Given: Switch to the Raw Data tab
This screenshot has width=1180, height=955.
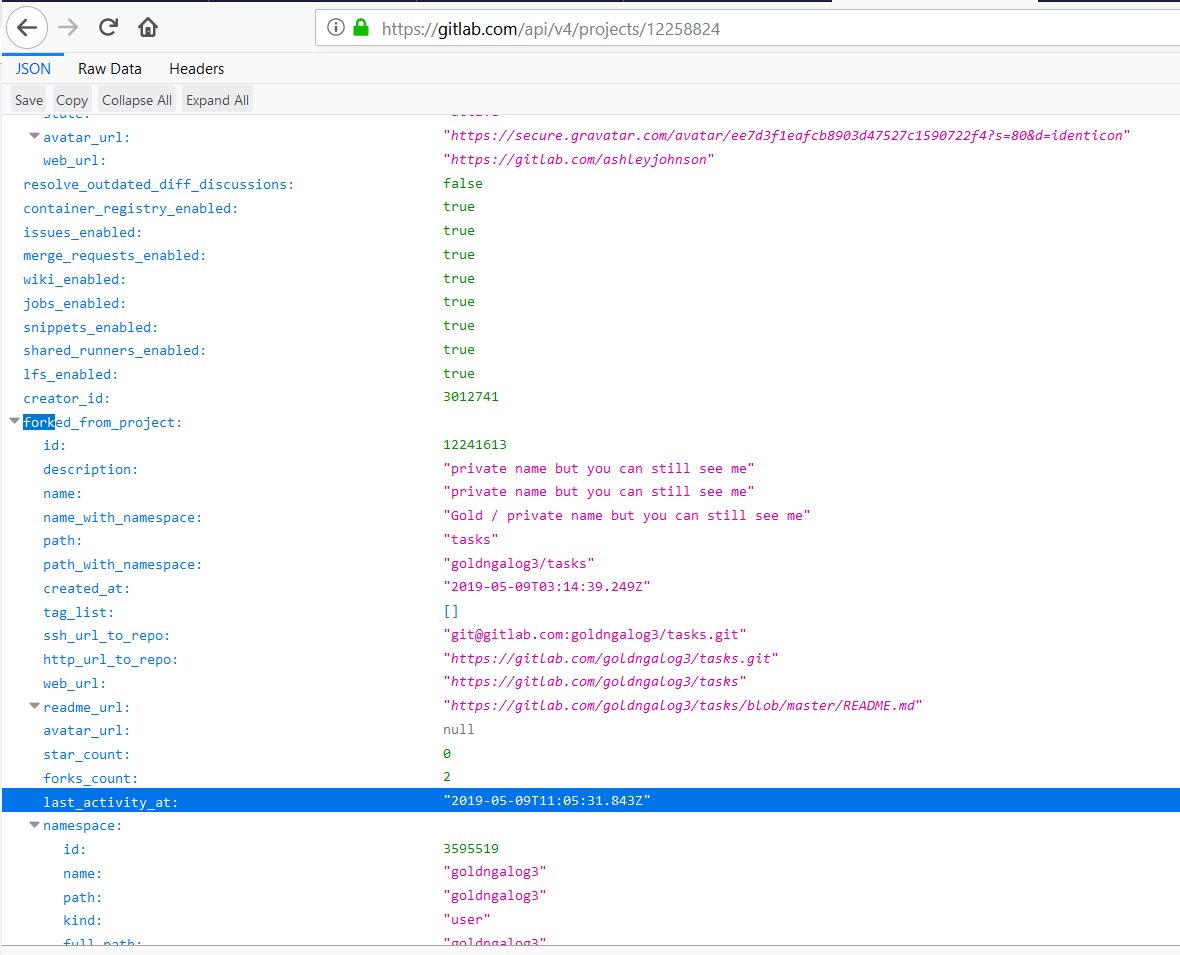Looking at the screenshot, I should click(x=110, y=69).
